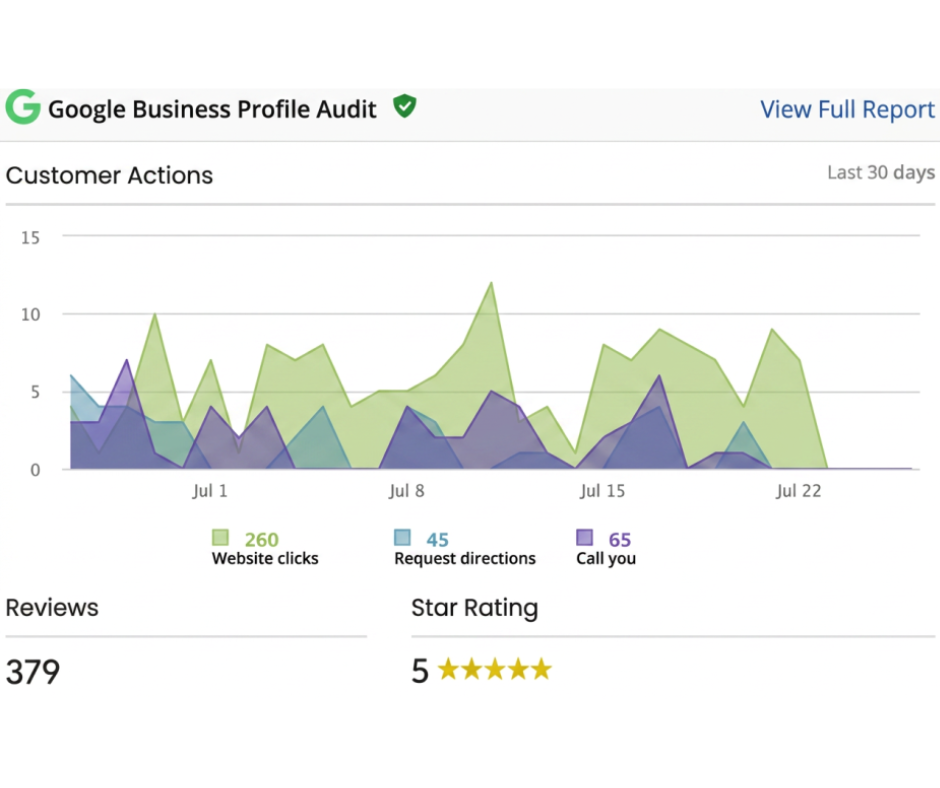Click the 10 y-axis label
The image size is (940, 788).
31,315
